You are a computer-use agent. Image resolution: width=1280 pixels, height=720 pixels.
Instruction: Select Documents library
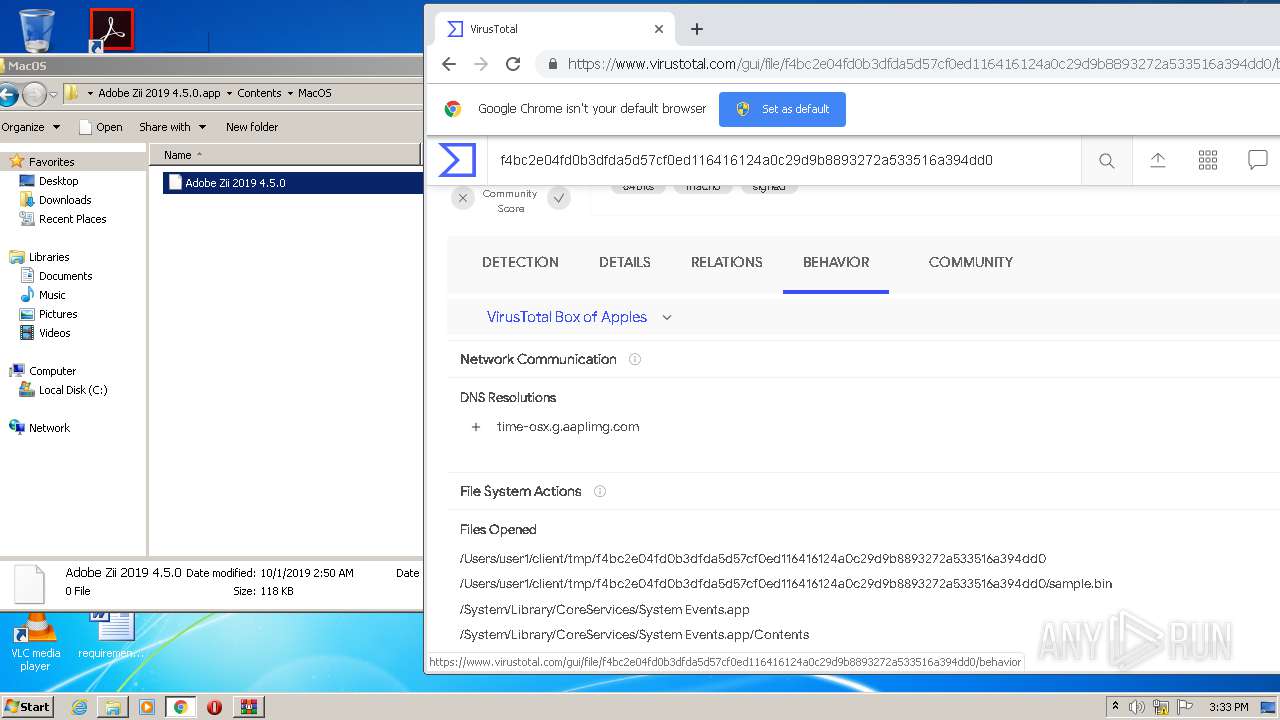[x=65, y=276]
